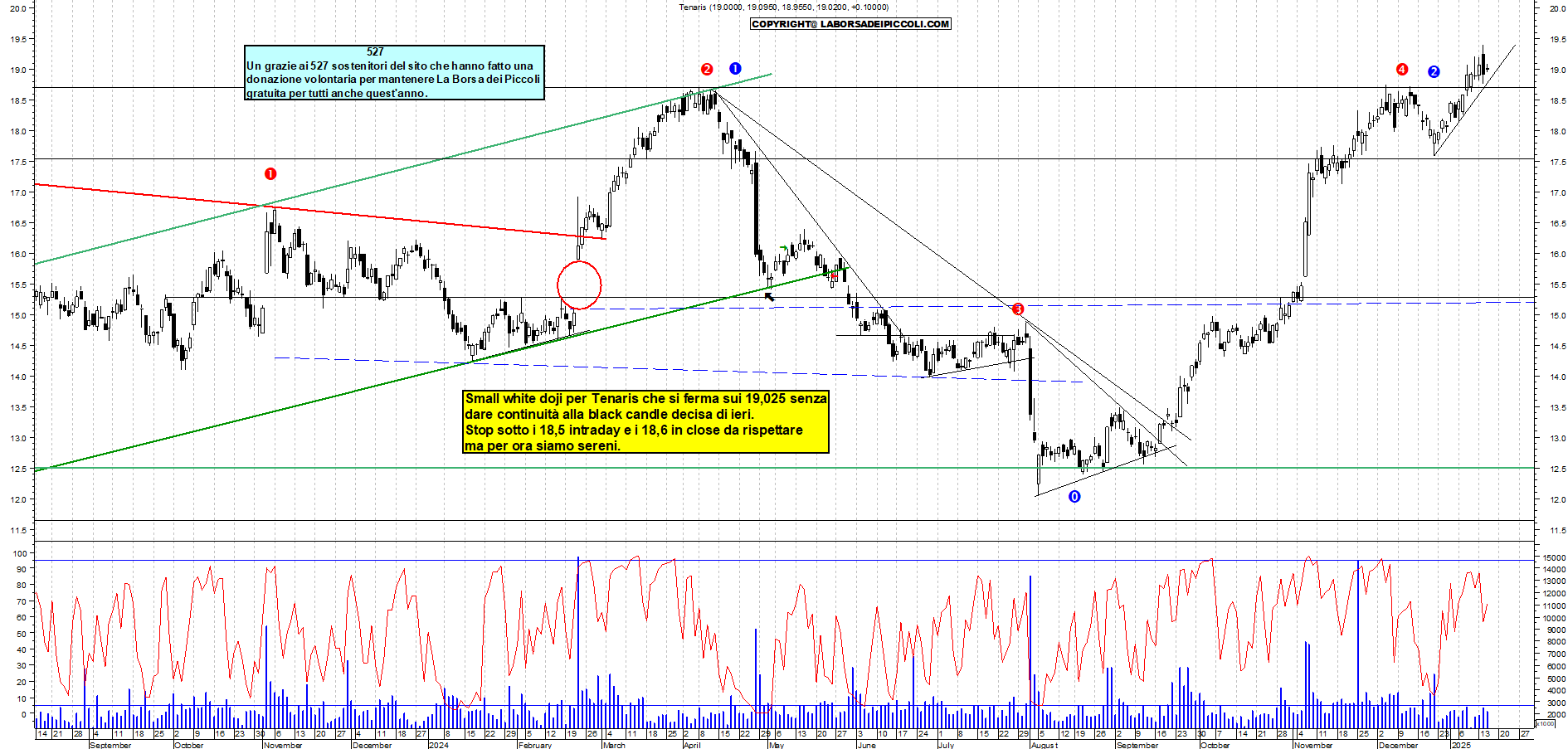Click the April month label
The image size is (1568, 749).
(692, 745)
